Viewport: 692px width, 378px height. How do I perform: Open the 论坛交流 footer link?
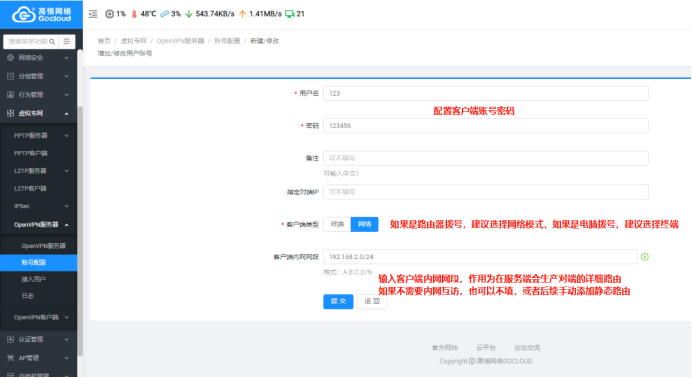[x=527, y=348]
